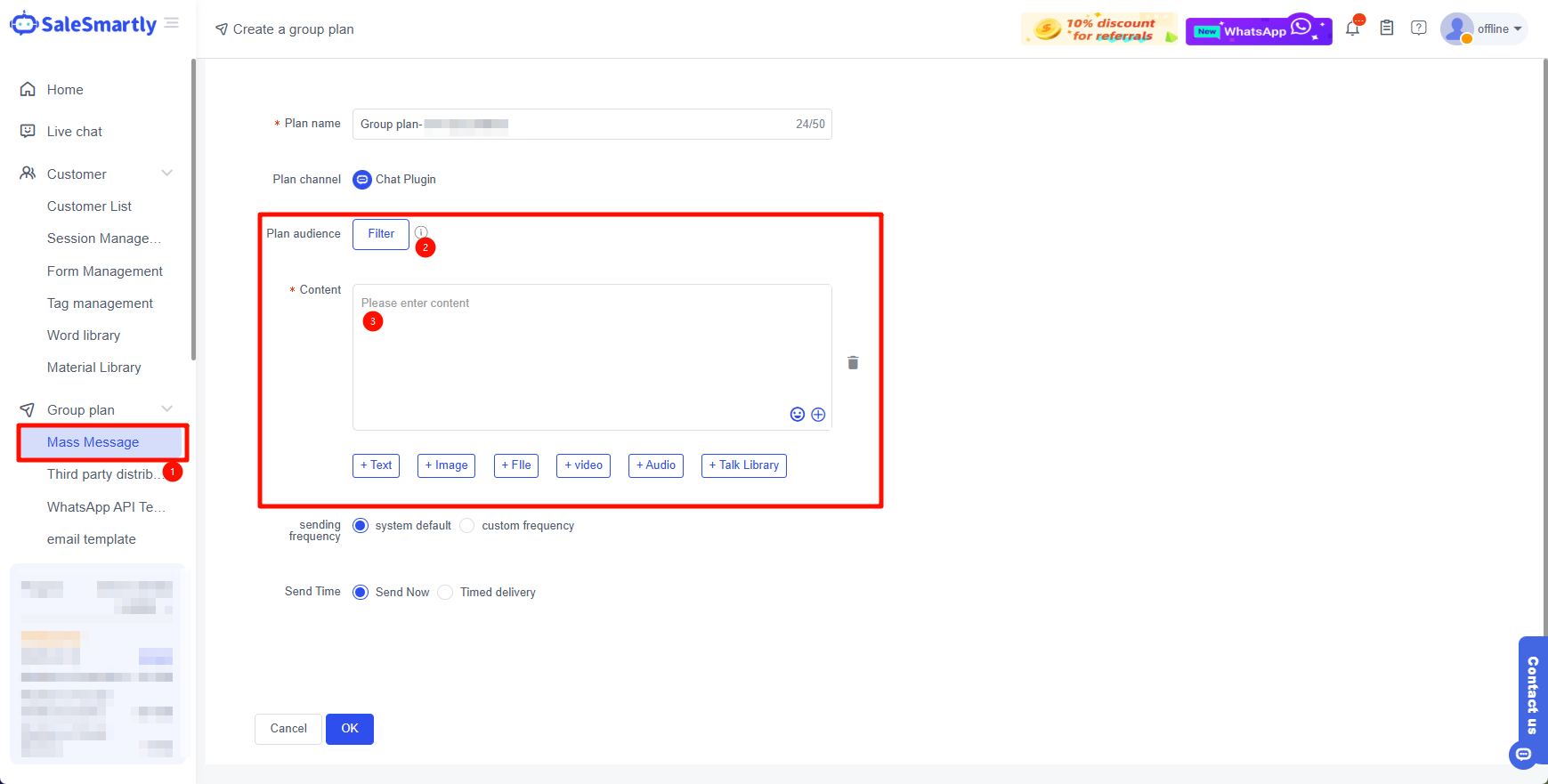Screen dimensions: 1548x784
Task: Click the Group plan paper-plane icon
Action: pos(28,409)
